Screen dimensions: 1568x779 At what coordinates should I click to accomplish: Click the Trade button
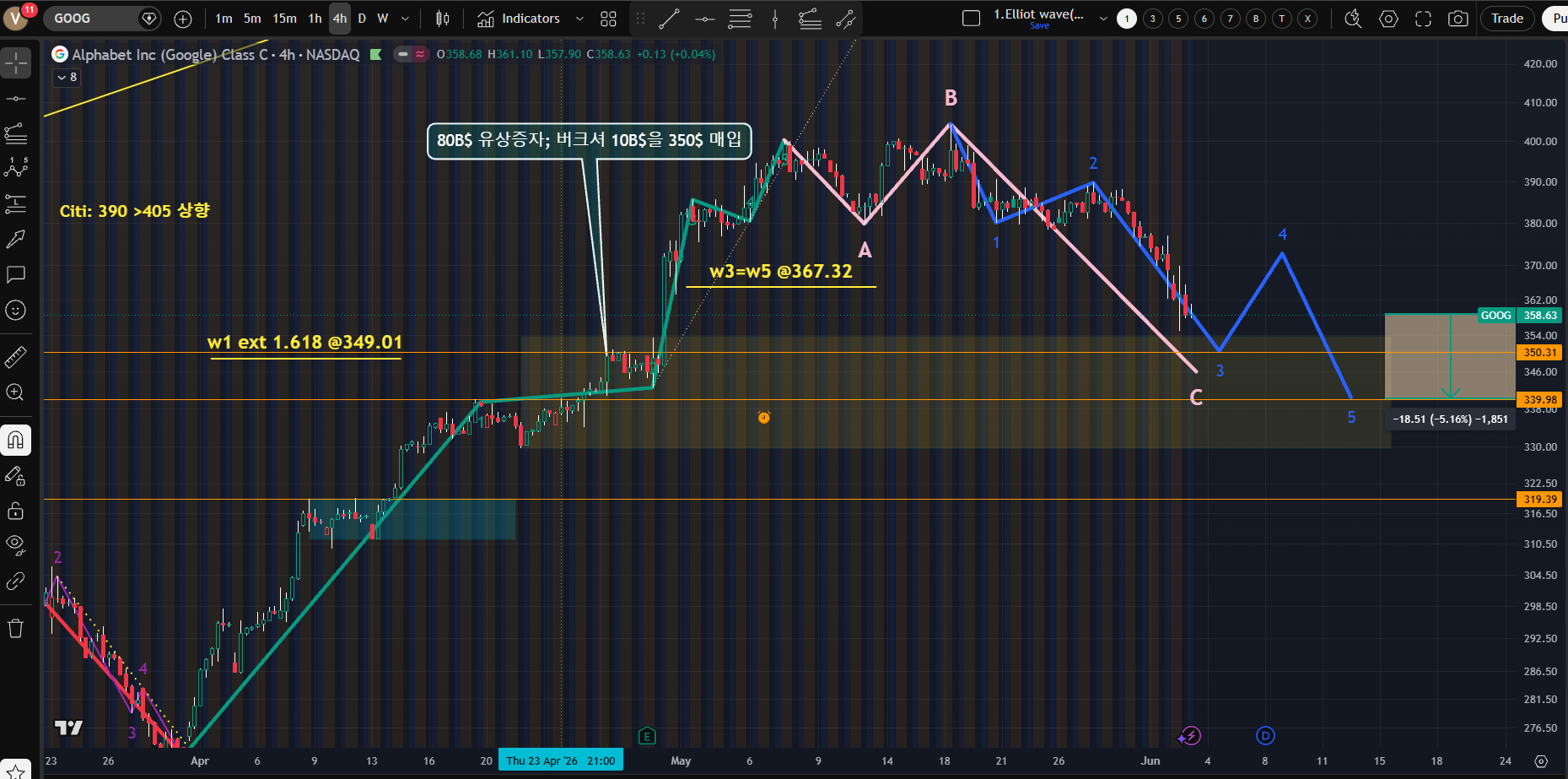(x=1507, y=19)
